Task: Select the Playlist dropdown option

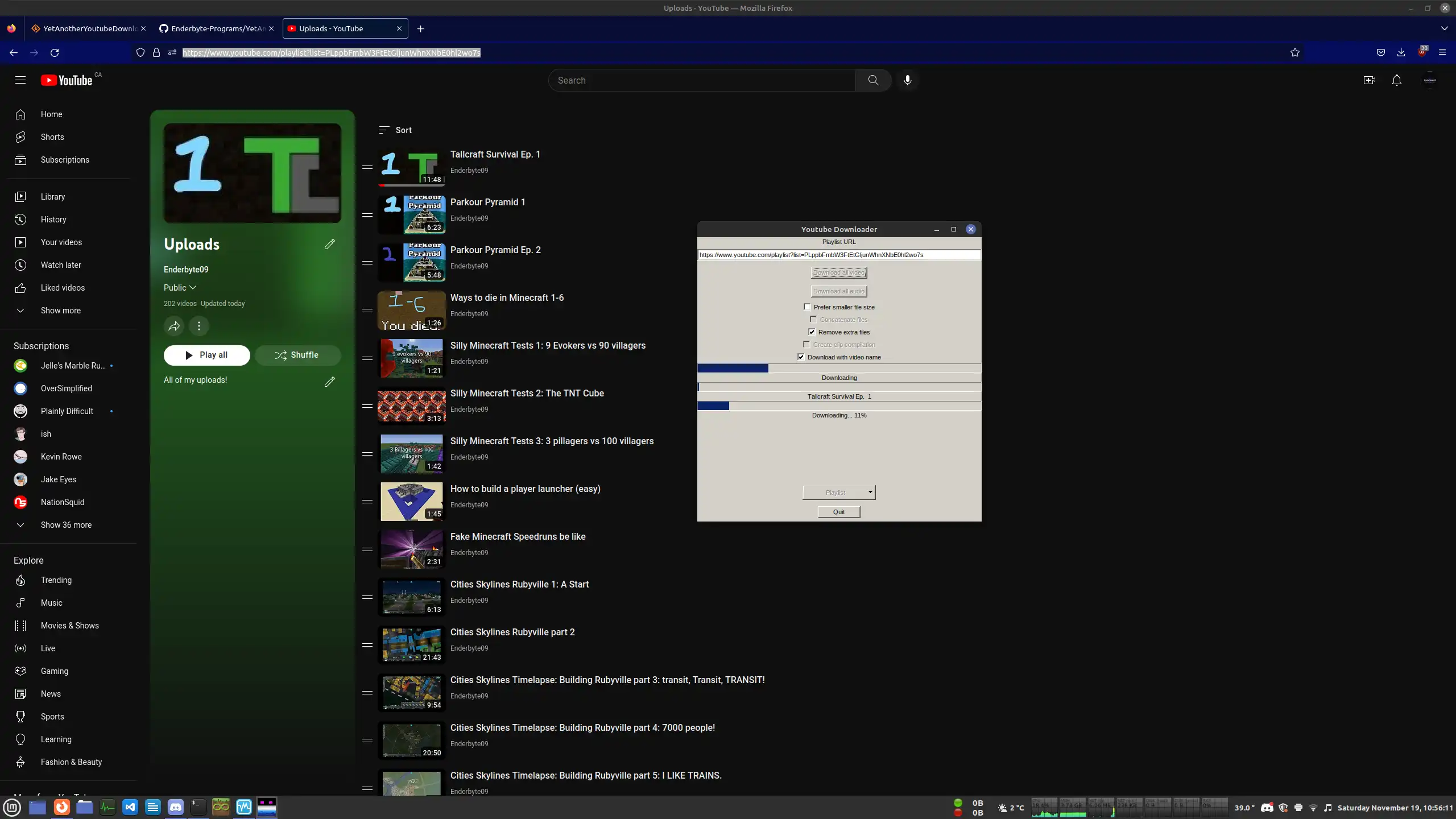Action: [838, 491]
